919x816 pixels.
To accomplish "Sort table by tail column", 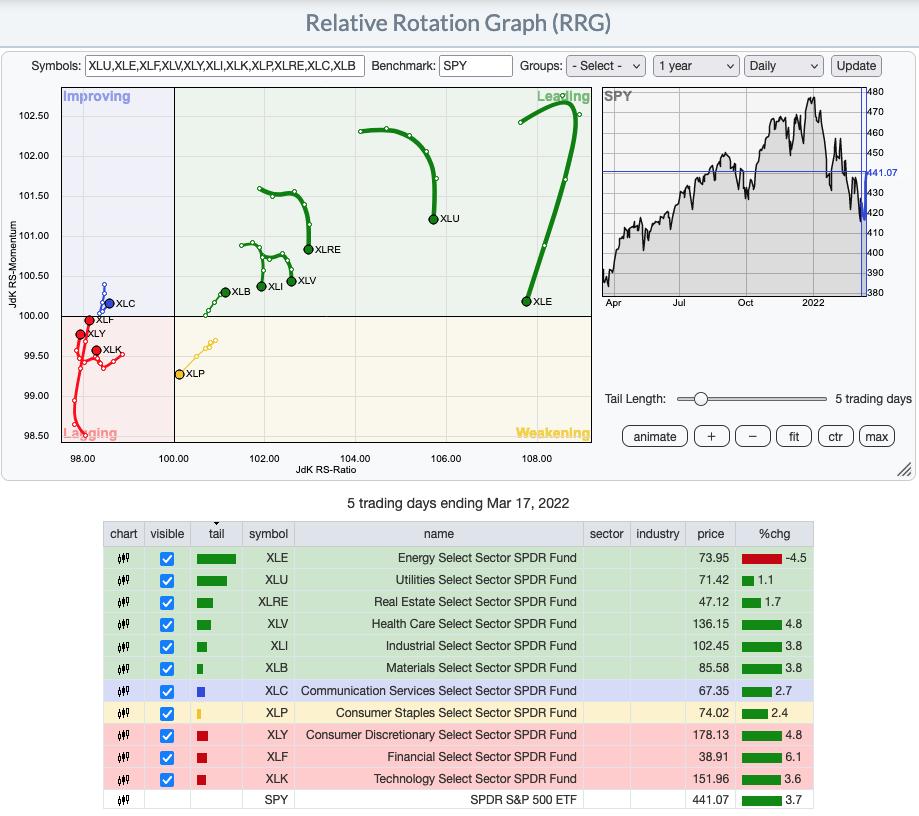I will tap(216, 534).
